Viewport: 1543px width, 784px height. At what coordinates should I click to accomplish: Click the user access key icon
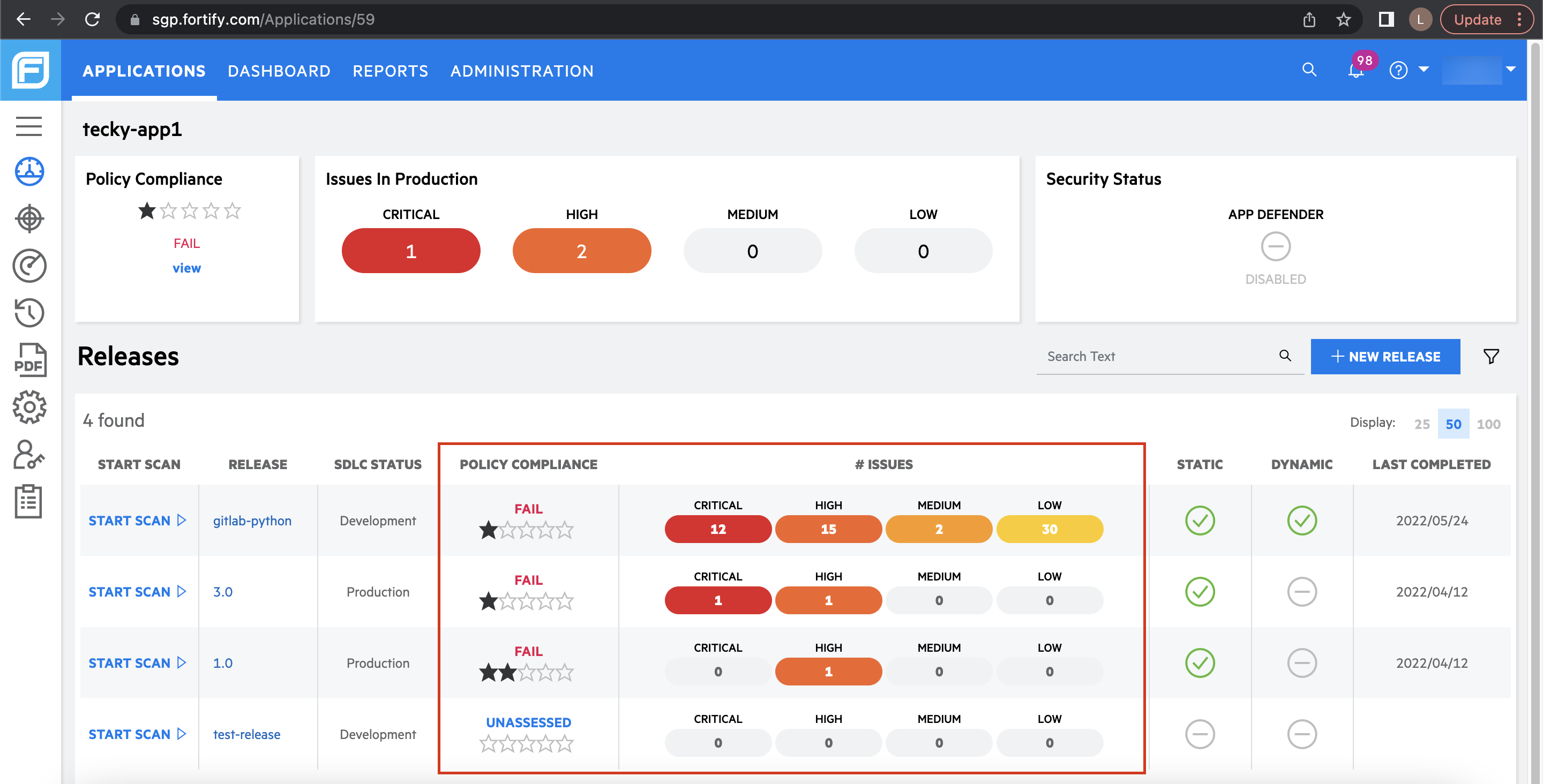click(x=29, y=454)
